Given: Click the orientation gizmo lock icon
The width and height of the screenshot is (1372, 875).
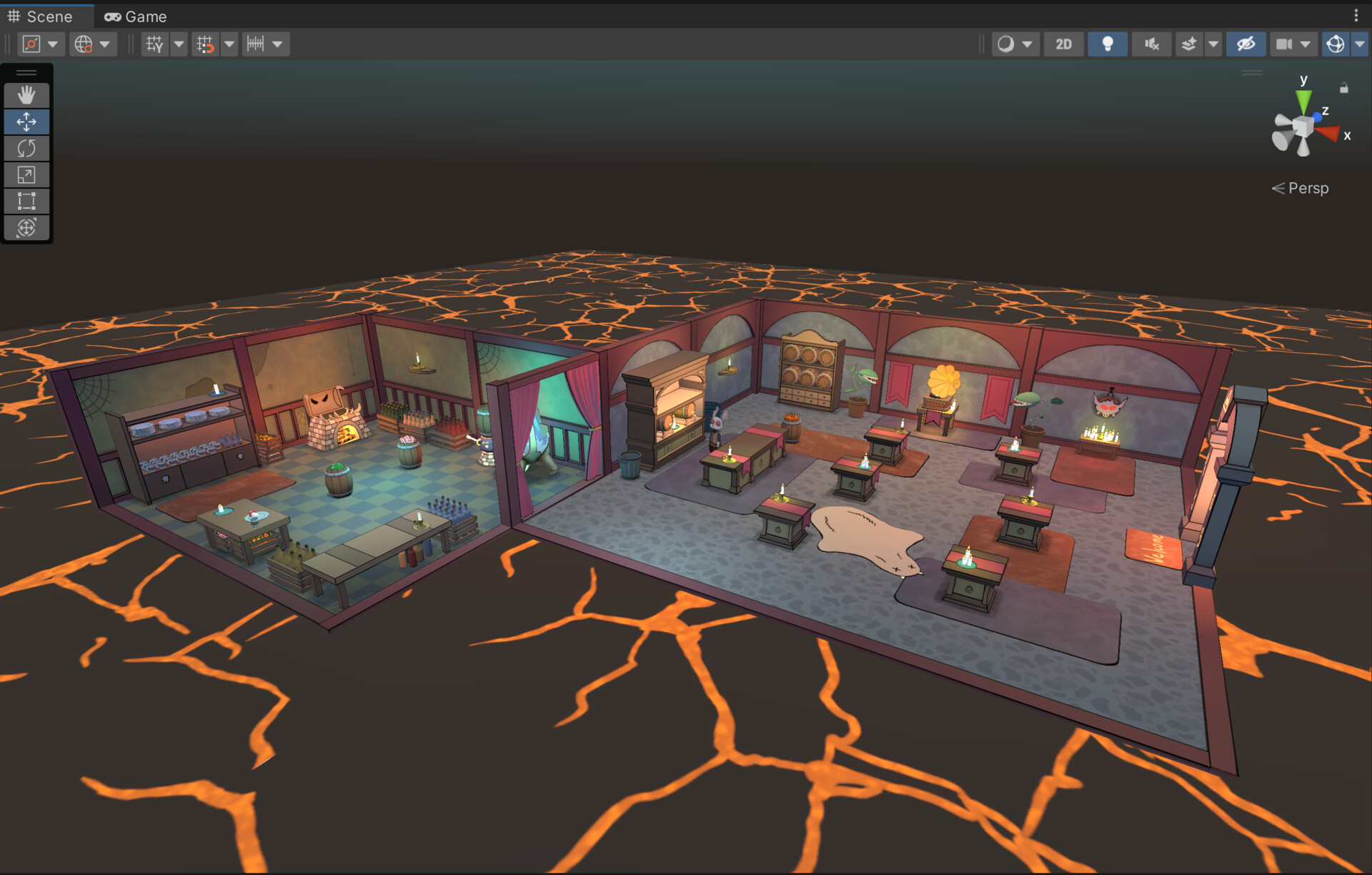Looking at the screenshot, I should point(1343,88).
